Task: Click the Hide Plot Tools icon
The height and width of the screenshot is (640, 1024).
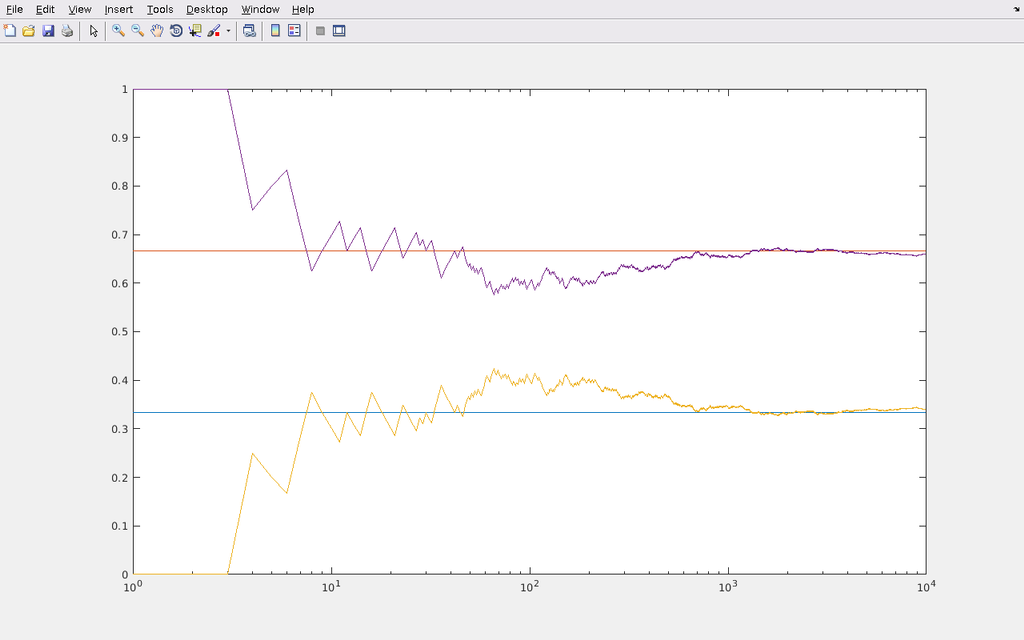Action: [x=320, y=31]
